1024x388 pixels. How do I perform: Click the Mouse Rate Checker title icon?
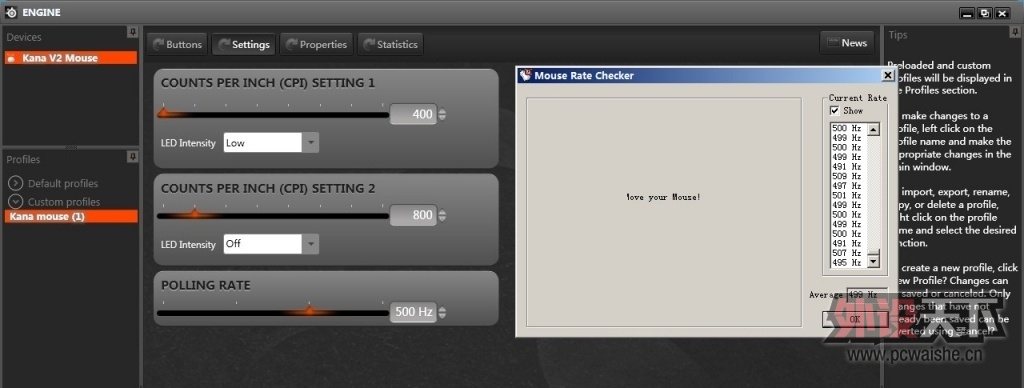526,75
